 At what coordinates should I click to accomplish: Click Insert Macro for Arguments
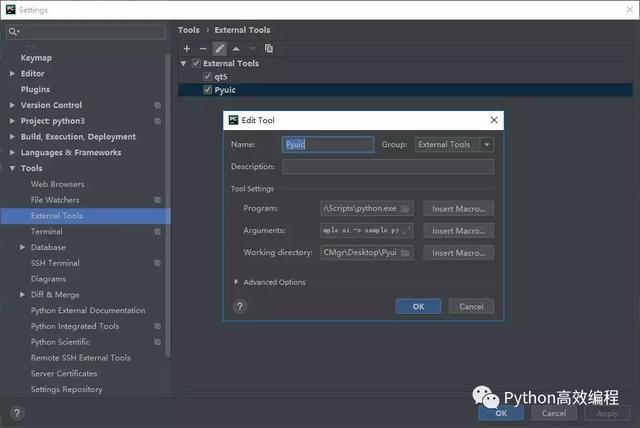[x=459, y=231]
